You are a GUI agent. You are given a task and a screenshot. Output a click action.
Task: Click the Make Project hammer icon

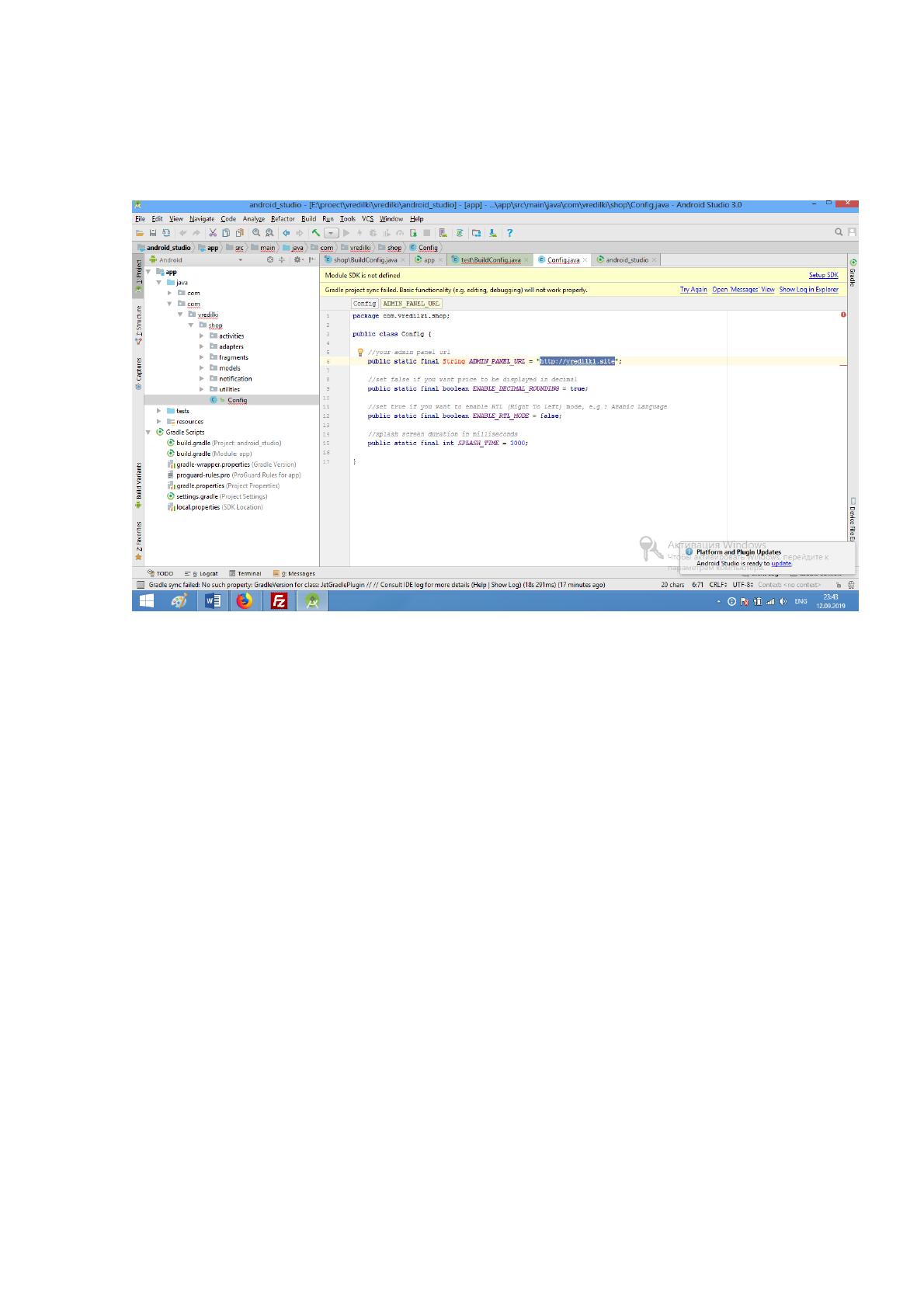[316, 232]
